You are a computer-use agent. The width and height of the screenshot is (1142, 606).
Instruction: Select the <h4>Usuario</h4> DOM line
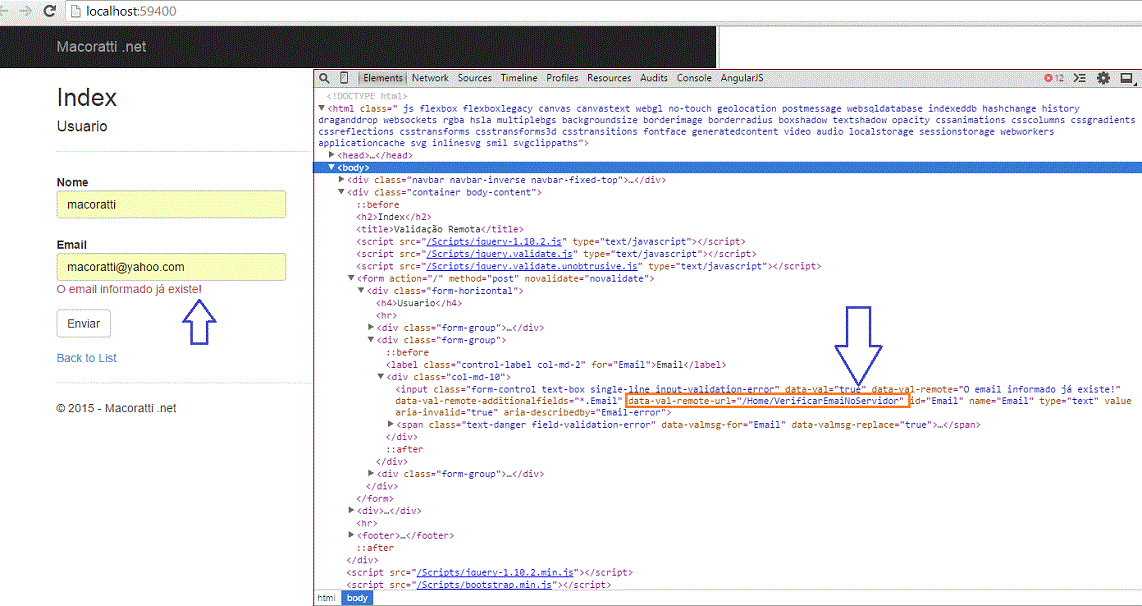pyautogui.click(x=419, y=303)
